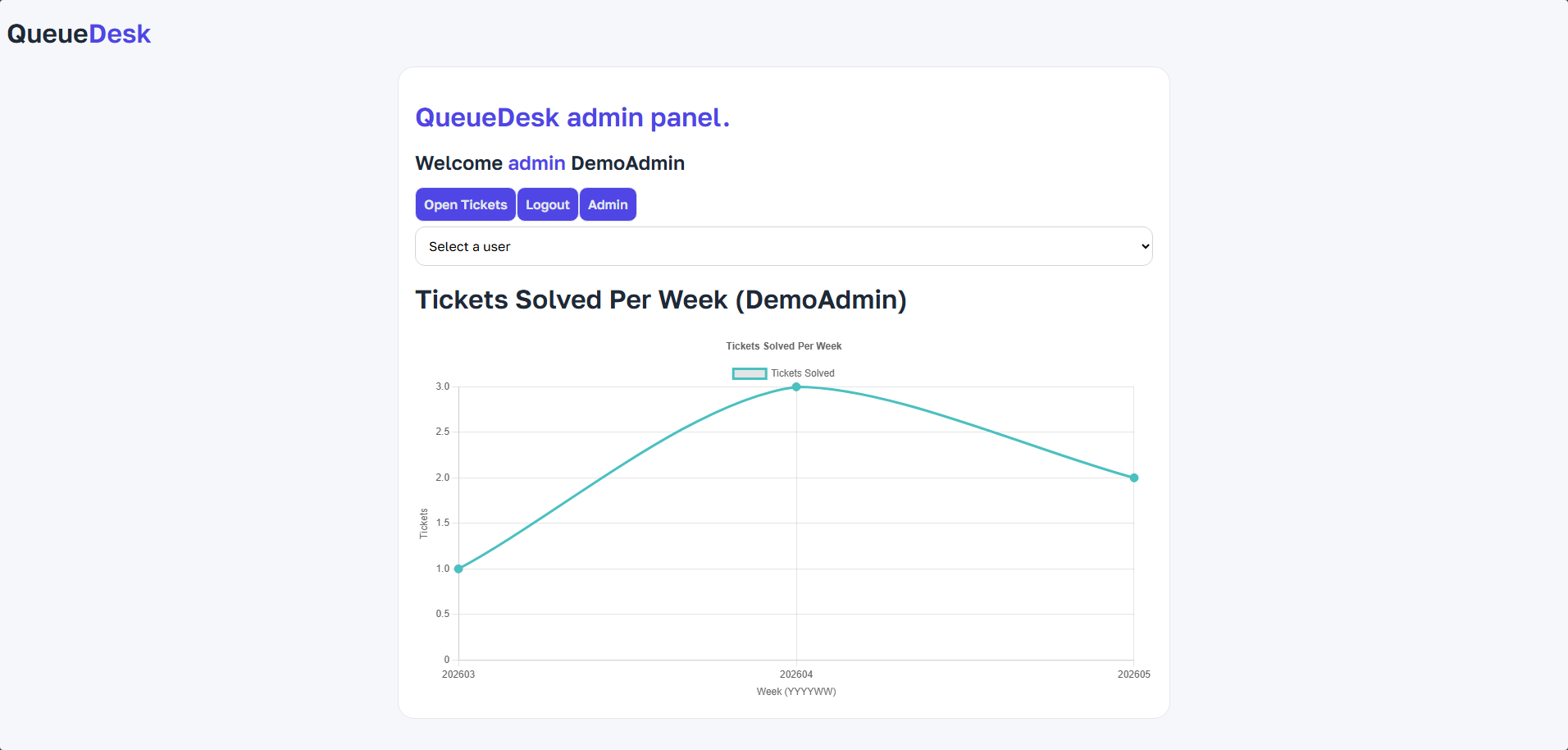
Task: Click the 'QueueDesk admin panel.' heading
Action: point(572,117)
